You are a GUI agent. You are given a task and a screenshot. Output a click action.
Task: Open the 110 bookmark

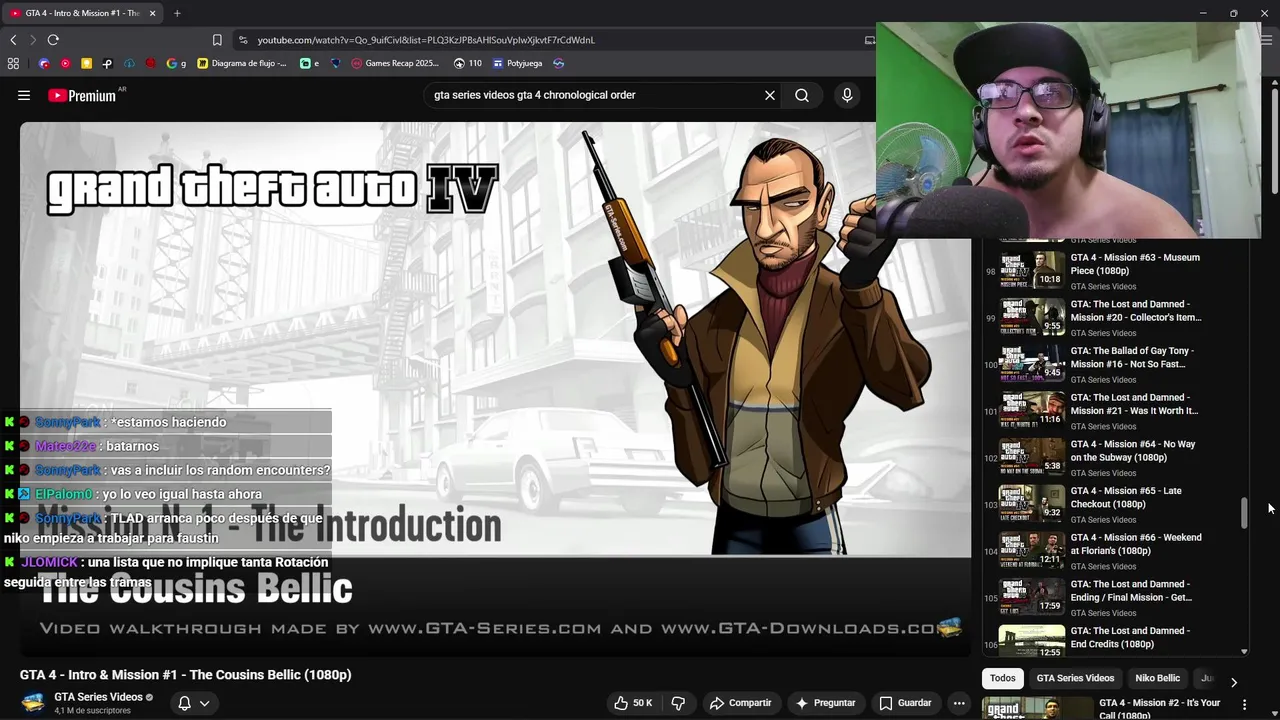467,63
